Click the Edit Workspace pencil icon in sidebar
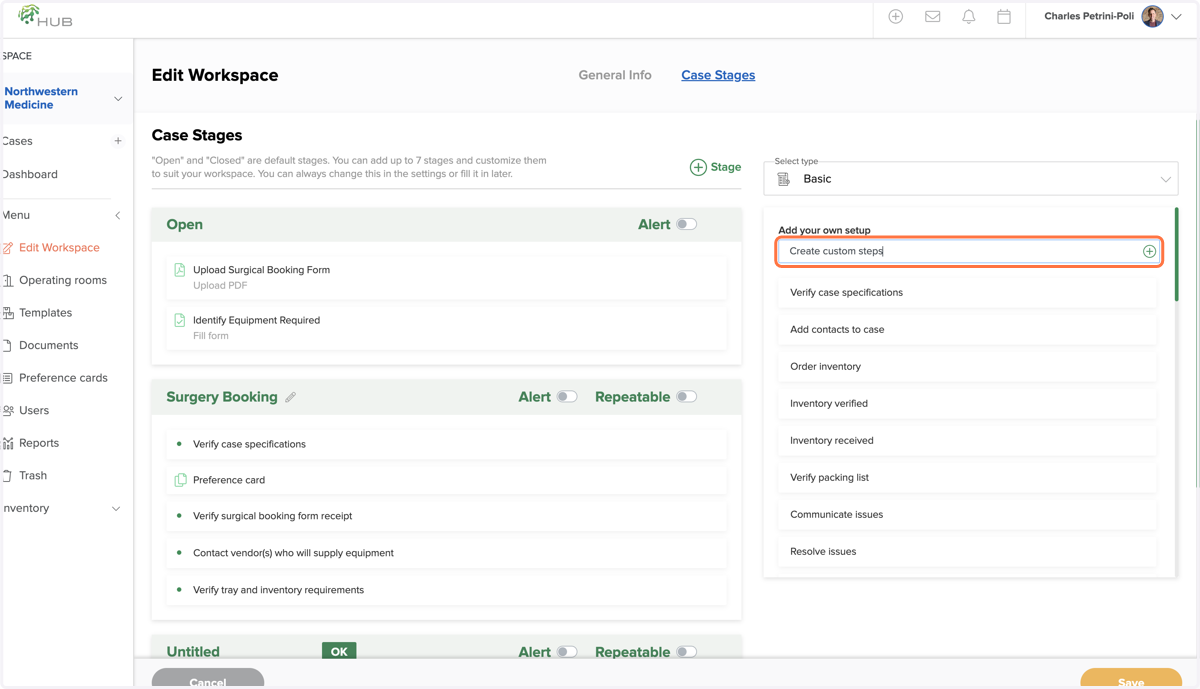Viewport: 1200px width, 689px height. point(8,248)
